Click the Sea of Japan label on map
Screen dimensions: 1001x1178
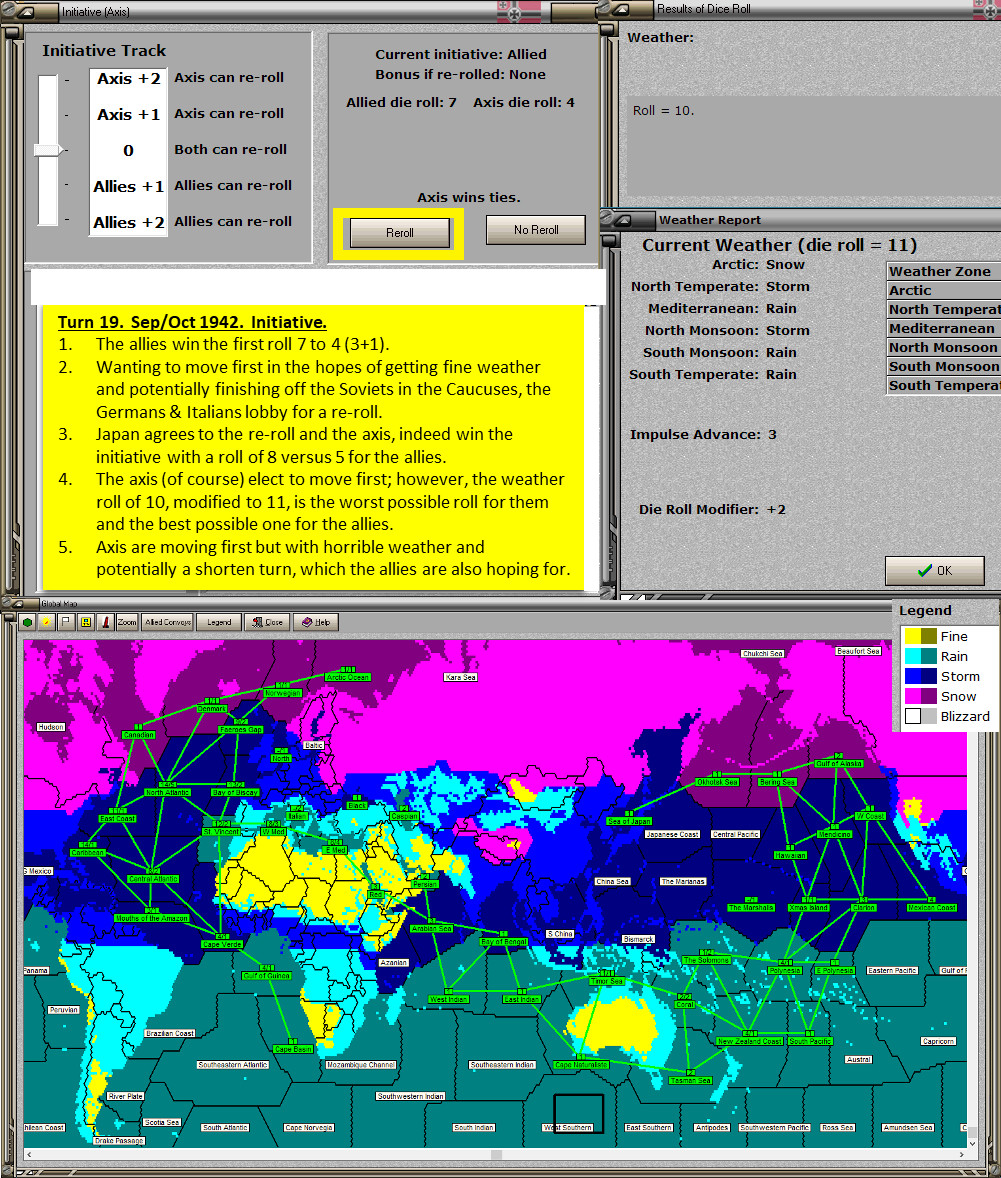click(629, 821)
